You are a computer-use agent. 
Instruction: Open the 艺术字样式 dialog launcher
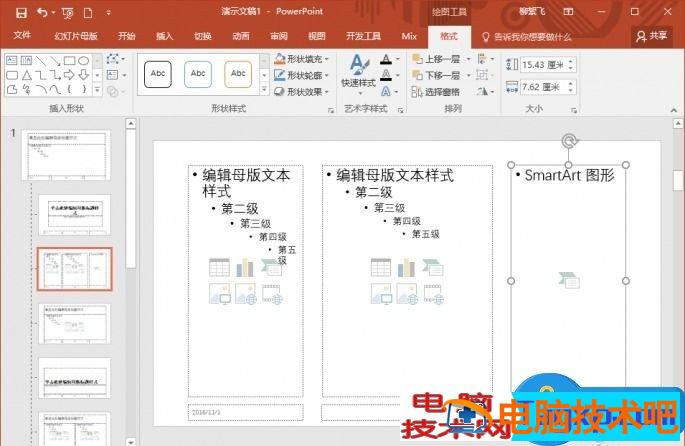pos(400,111)
